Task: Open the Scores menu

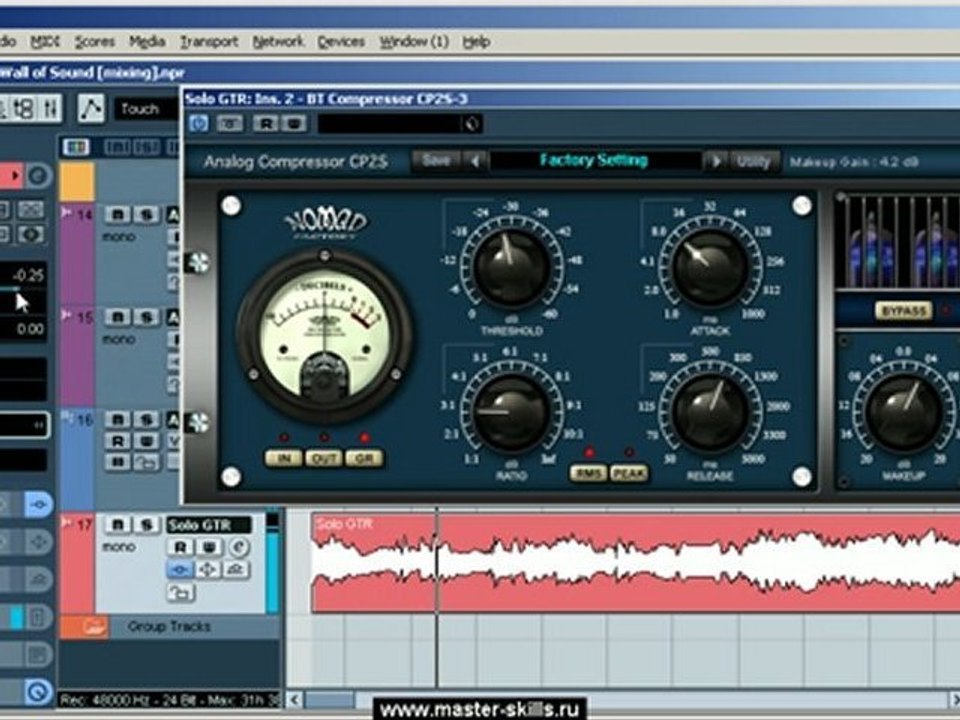Action: coord(95,42)
